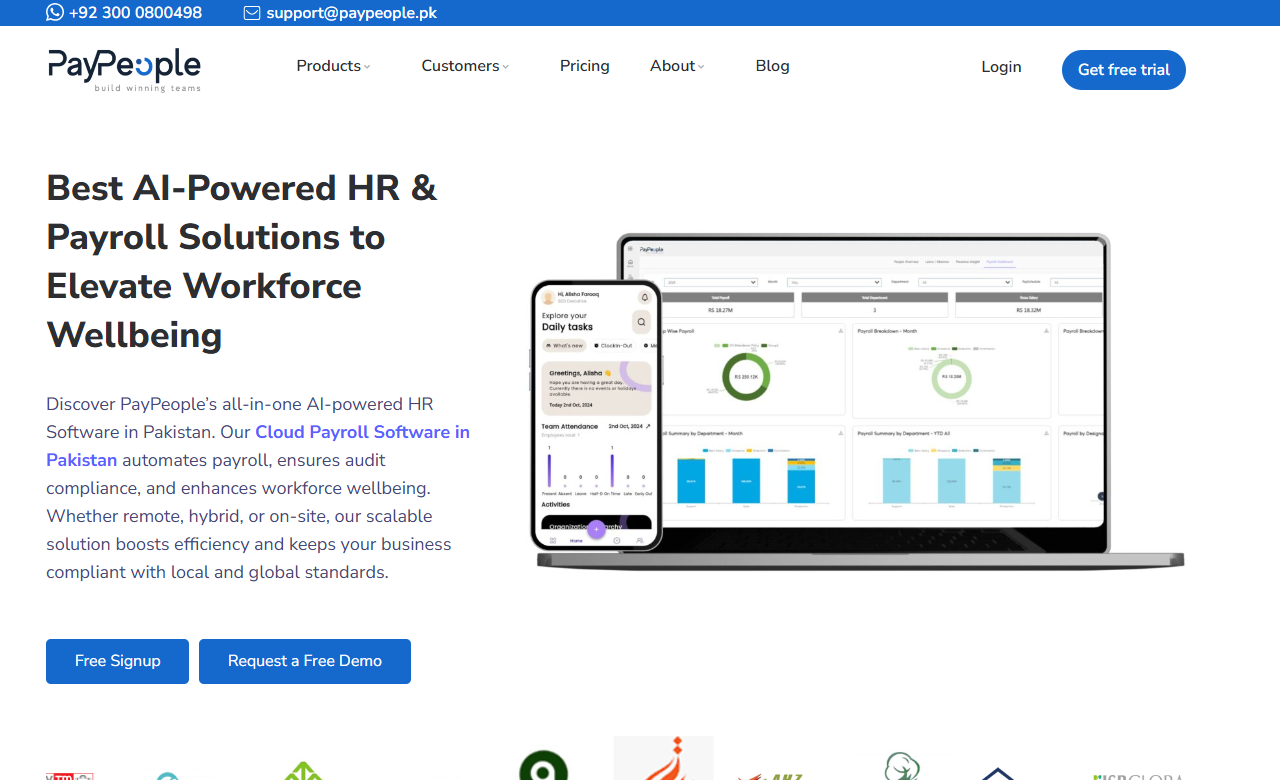Viewport: 1280px width, 780px height.
Task: Tap the purple plus floating action button
Action: [x=597, y=529]
